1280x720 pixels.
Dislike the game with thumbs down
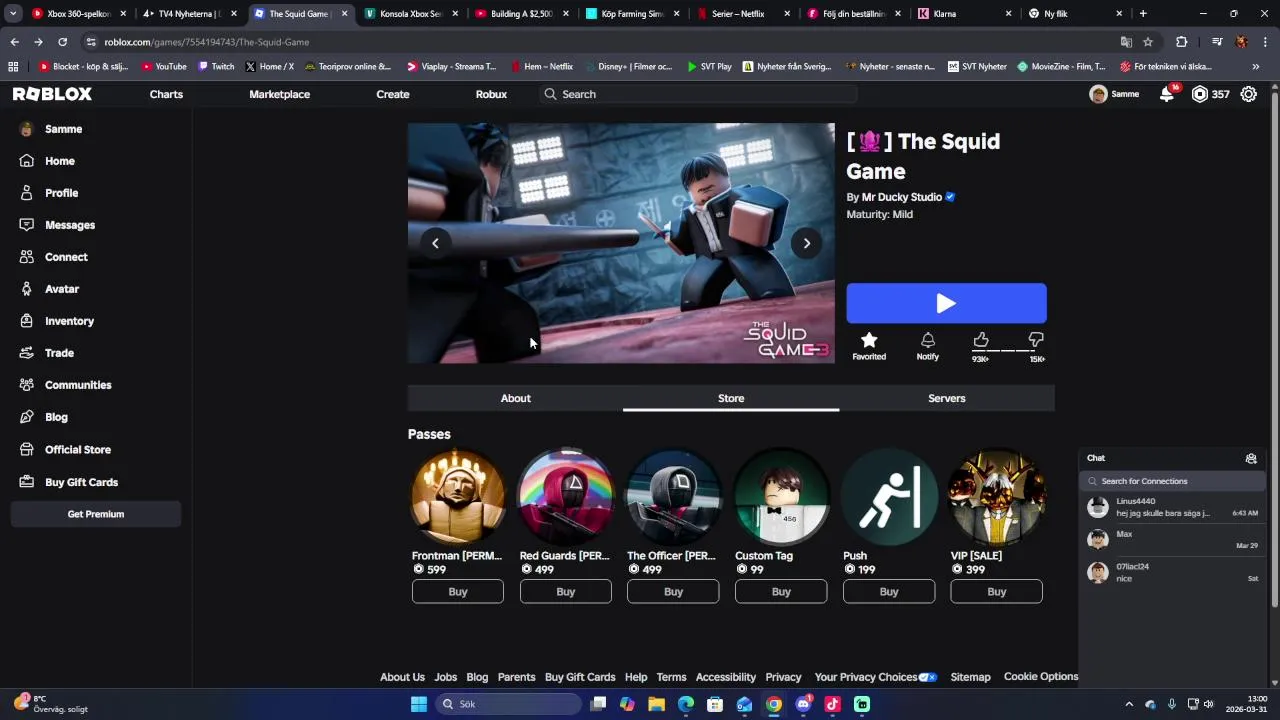pos(1036,341)
